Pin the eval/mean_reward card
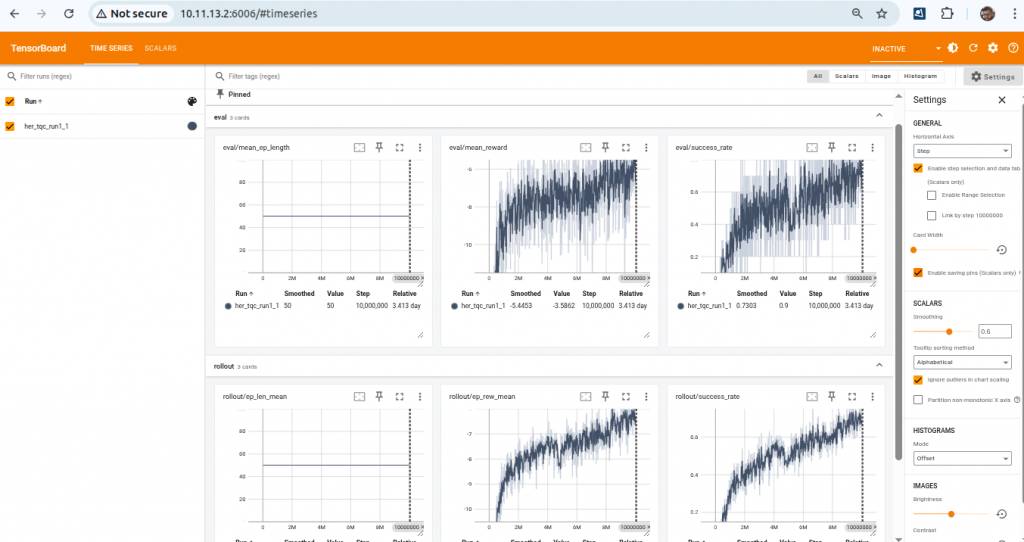 tap(605, 148)
